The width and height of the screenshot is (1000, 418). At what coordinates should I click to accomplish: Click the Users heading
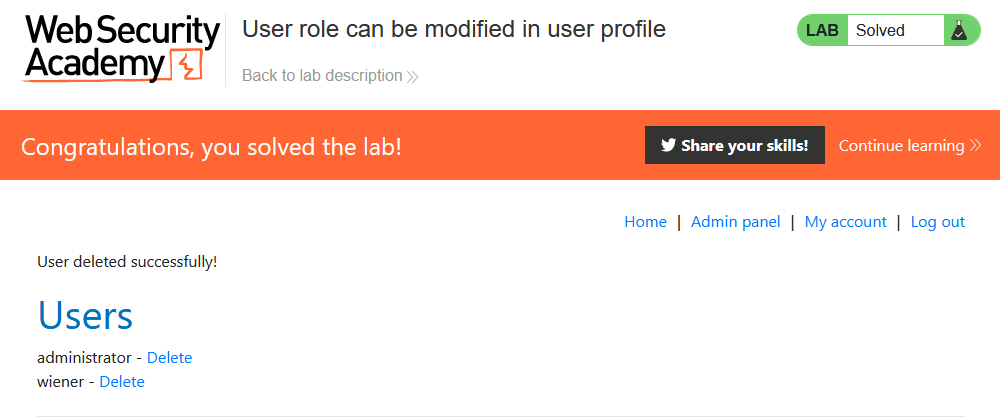click(x=85, y=316)
